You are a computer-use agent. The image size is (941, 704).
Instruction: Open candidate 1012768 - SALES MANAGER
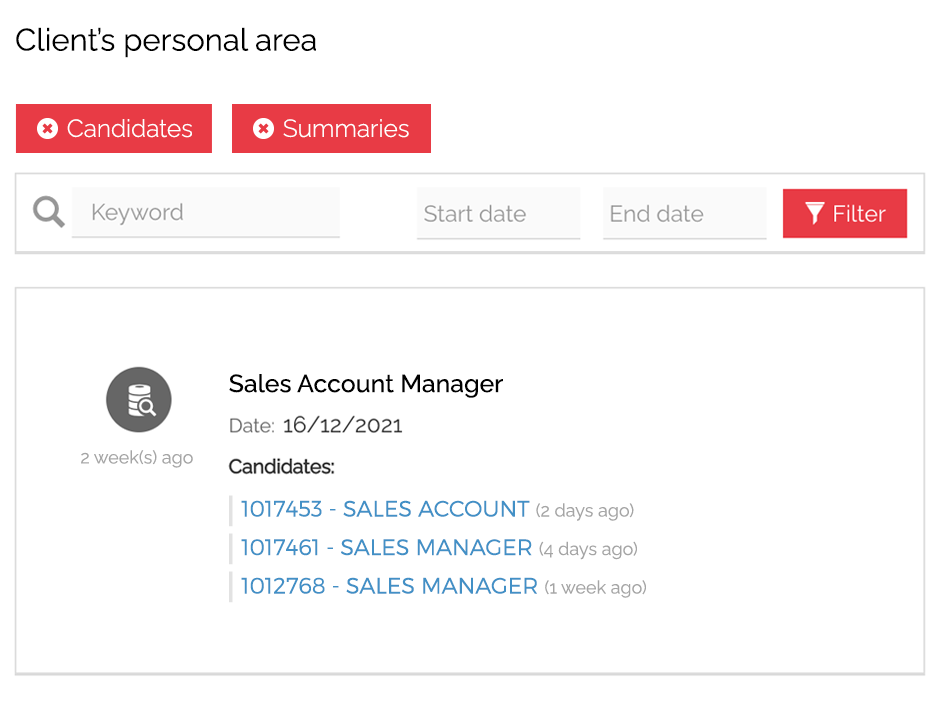389,587
